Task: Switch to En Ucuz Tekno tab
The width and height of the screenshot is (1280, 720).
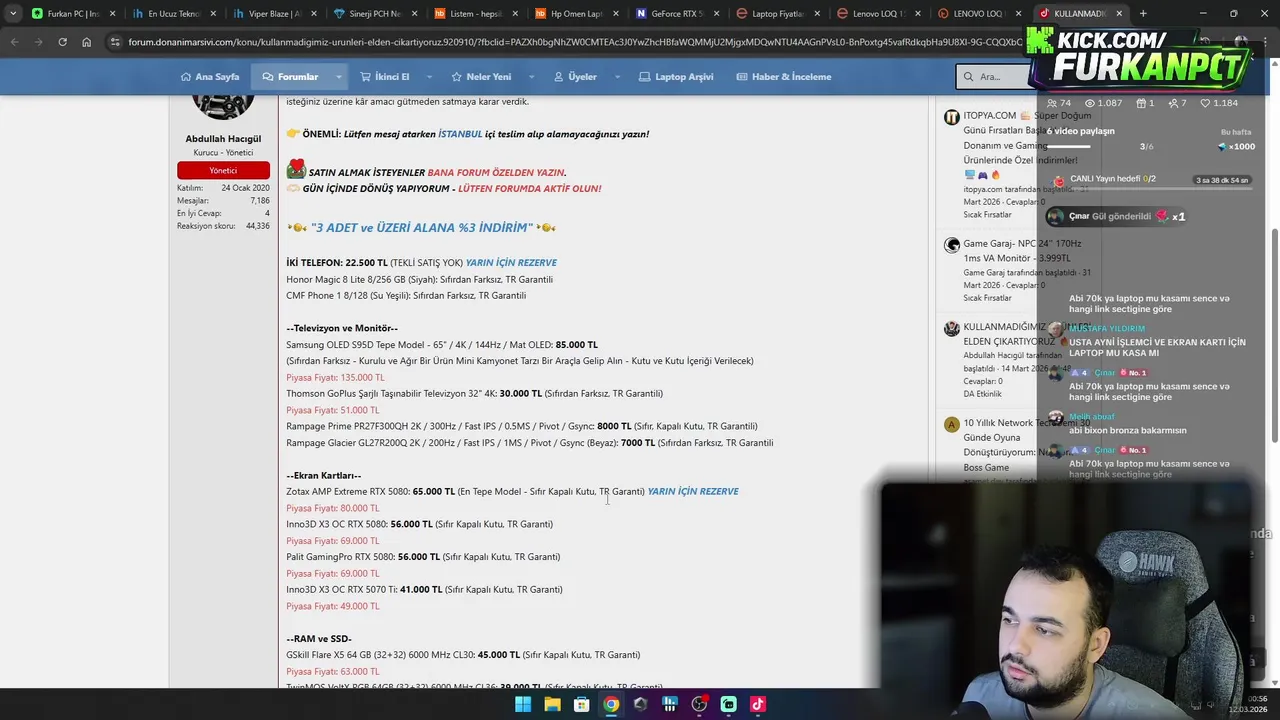Action: click(x=173, y=14)
